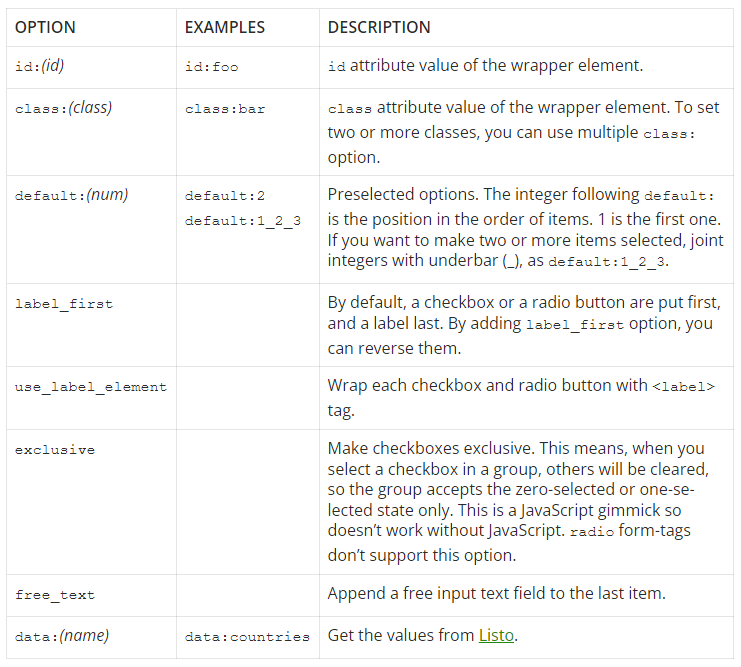741x667 pixels.
Task: Click default:1_2_3 in the Examples column
Action: [x=242, y=220]
